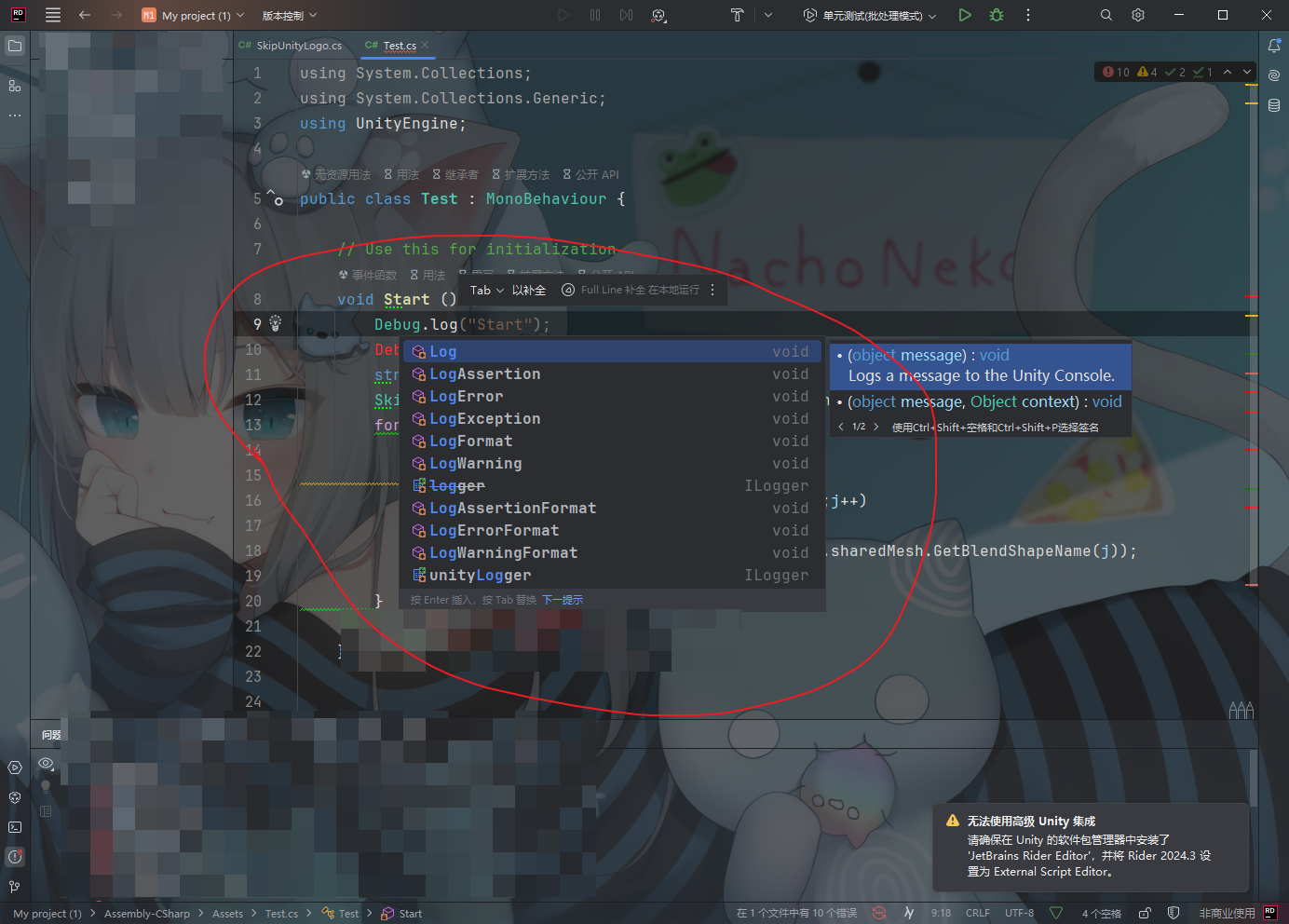The height and width of the screenshot is (924, 1289).
Task: Open the main hamburger menu
Action: click(52, 15)
